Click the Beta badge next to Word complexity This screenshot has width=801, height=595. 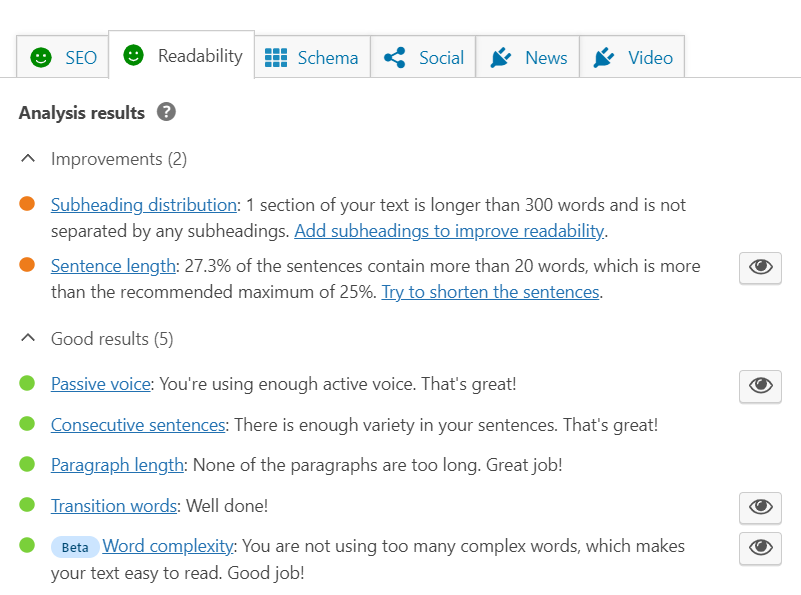click(x=73, y=547)
